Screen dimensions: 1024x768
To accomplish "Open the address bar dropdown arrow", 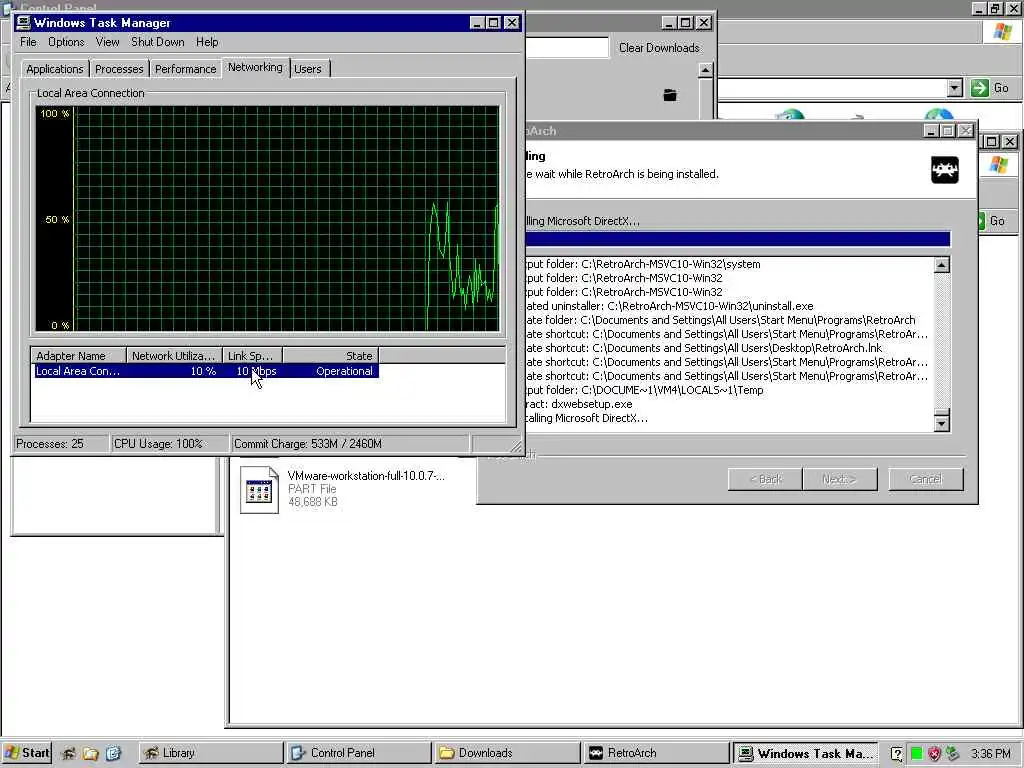I will click(x=955, y=88).
